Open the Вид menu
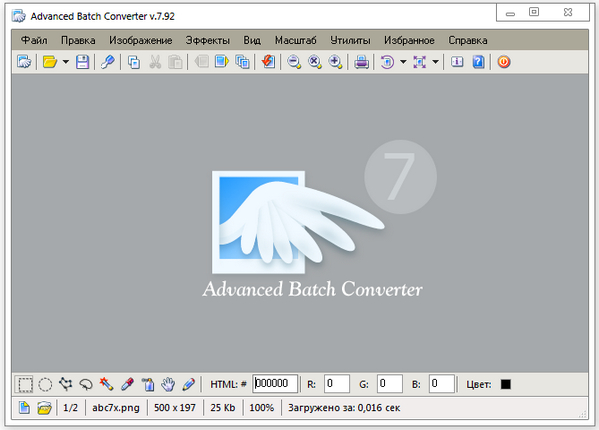This screenshot has height=430, width=599. 252,40
